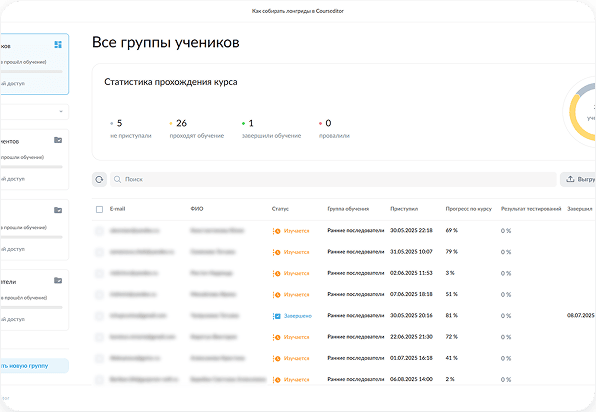Select the highlighted top group card in sidebar

click(x=34, y=64)
